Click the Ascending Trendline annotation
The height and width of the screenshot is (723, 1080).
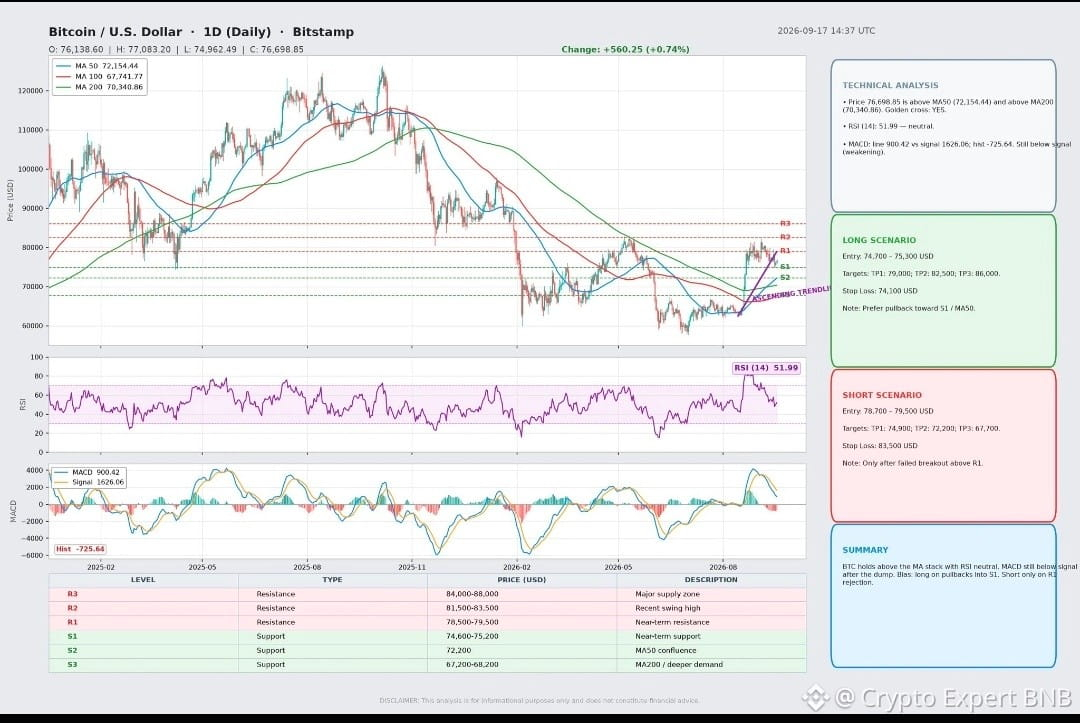(x=791, y=294)
